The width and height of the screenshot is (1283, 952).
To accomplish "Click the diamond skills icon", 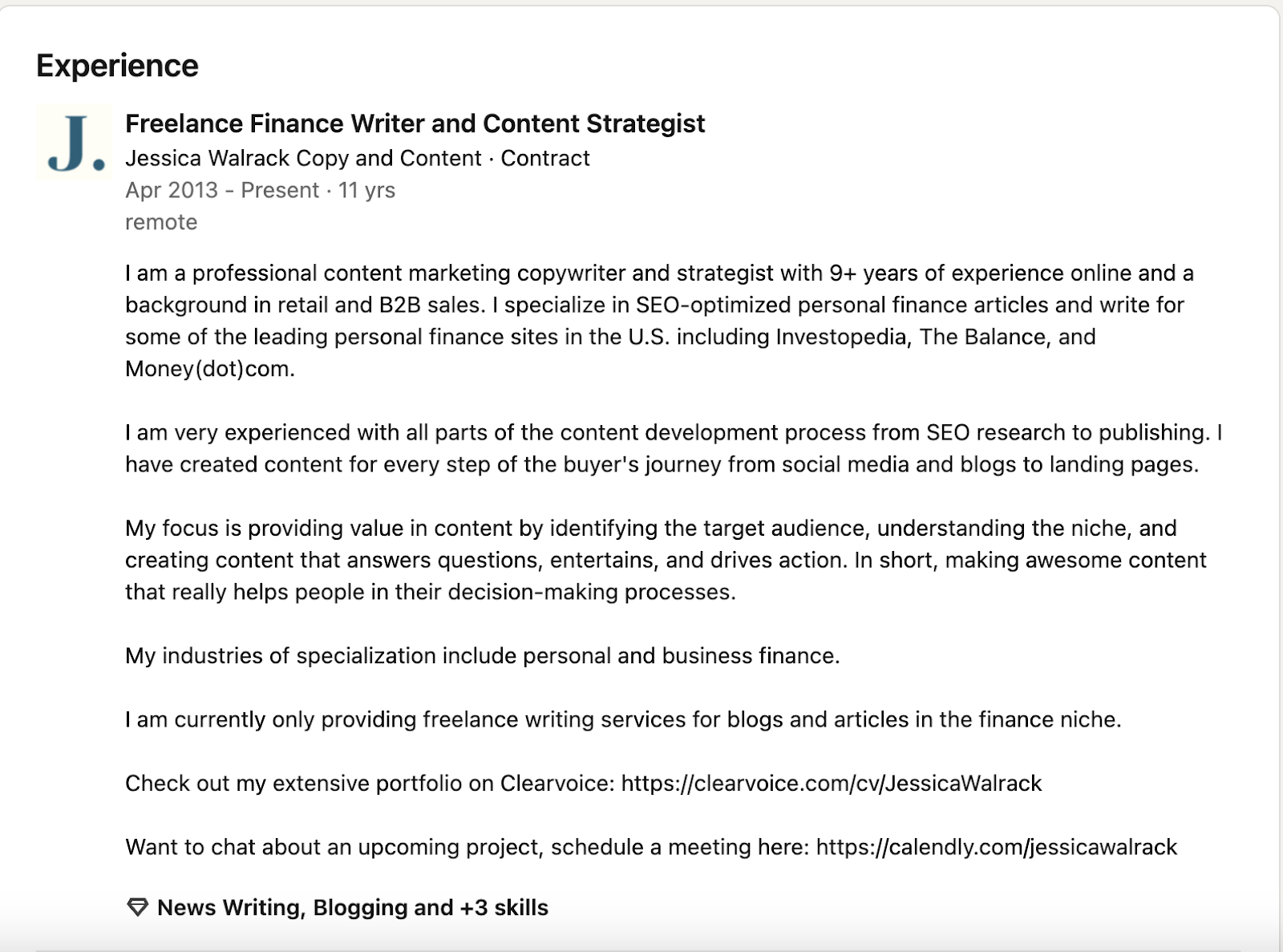I will pos(138,908).
